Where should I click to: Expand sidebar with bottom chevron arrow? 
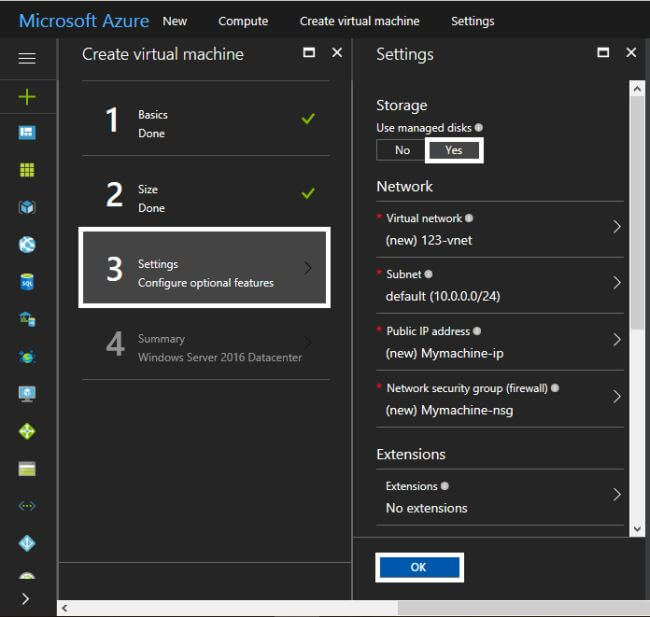26,598
